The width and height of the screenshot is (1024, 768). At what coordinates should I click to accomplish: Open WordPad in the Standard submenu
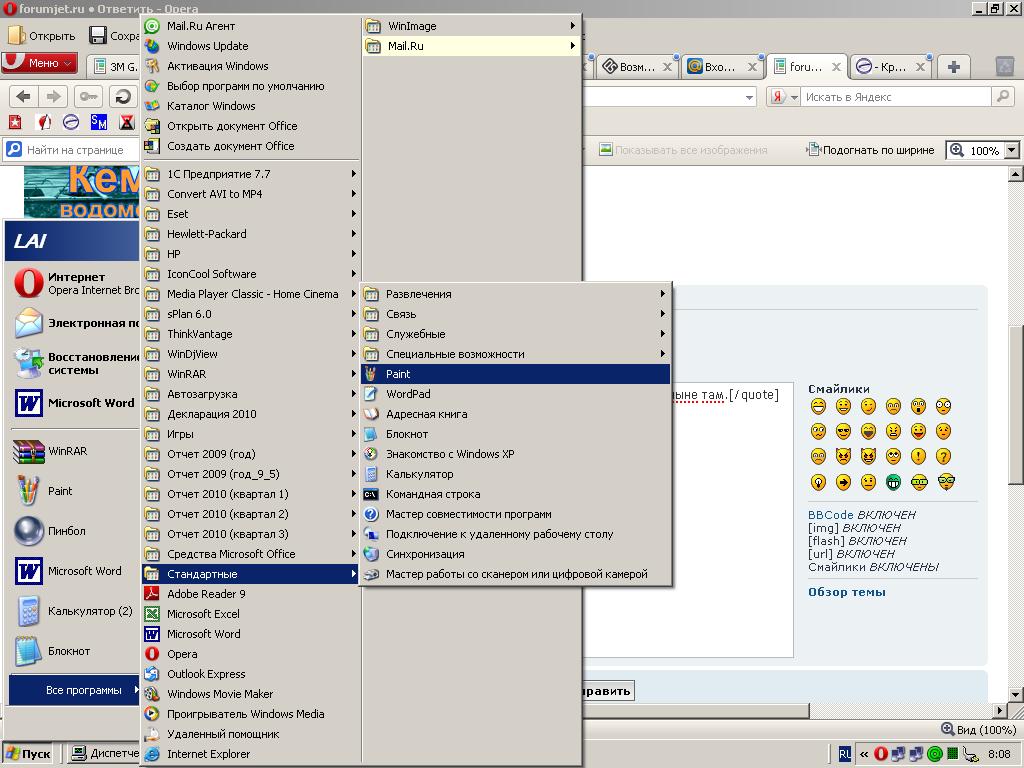point(408,394)
